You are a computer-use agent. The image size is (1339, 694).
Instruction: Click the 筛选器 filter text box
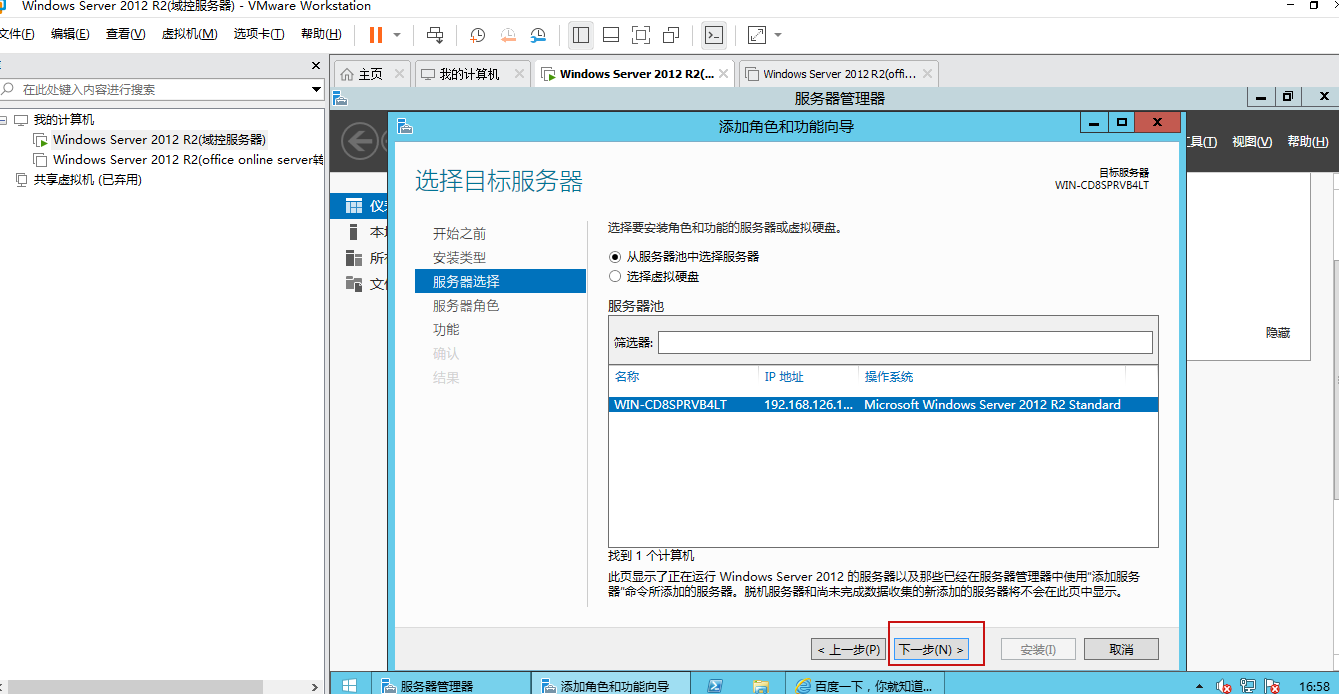click(905, 343)
